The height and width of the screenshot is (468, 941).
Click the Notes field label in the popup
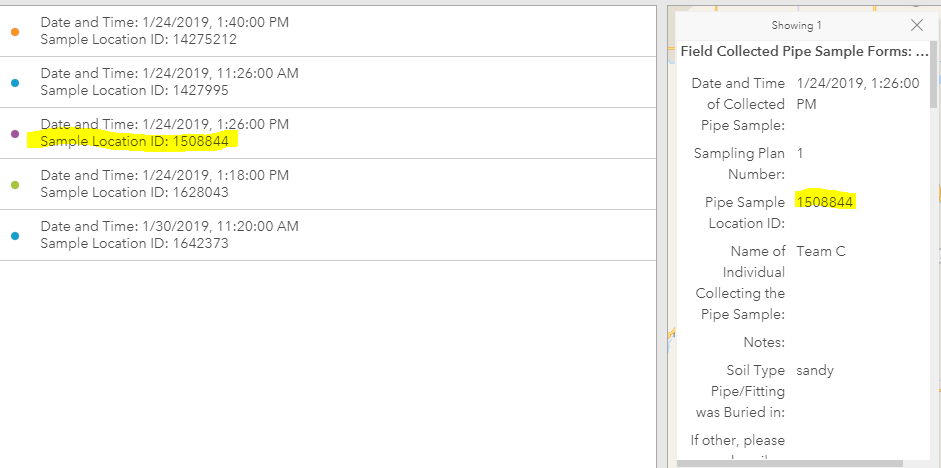764,342
